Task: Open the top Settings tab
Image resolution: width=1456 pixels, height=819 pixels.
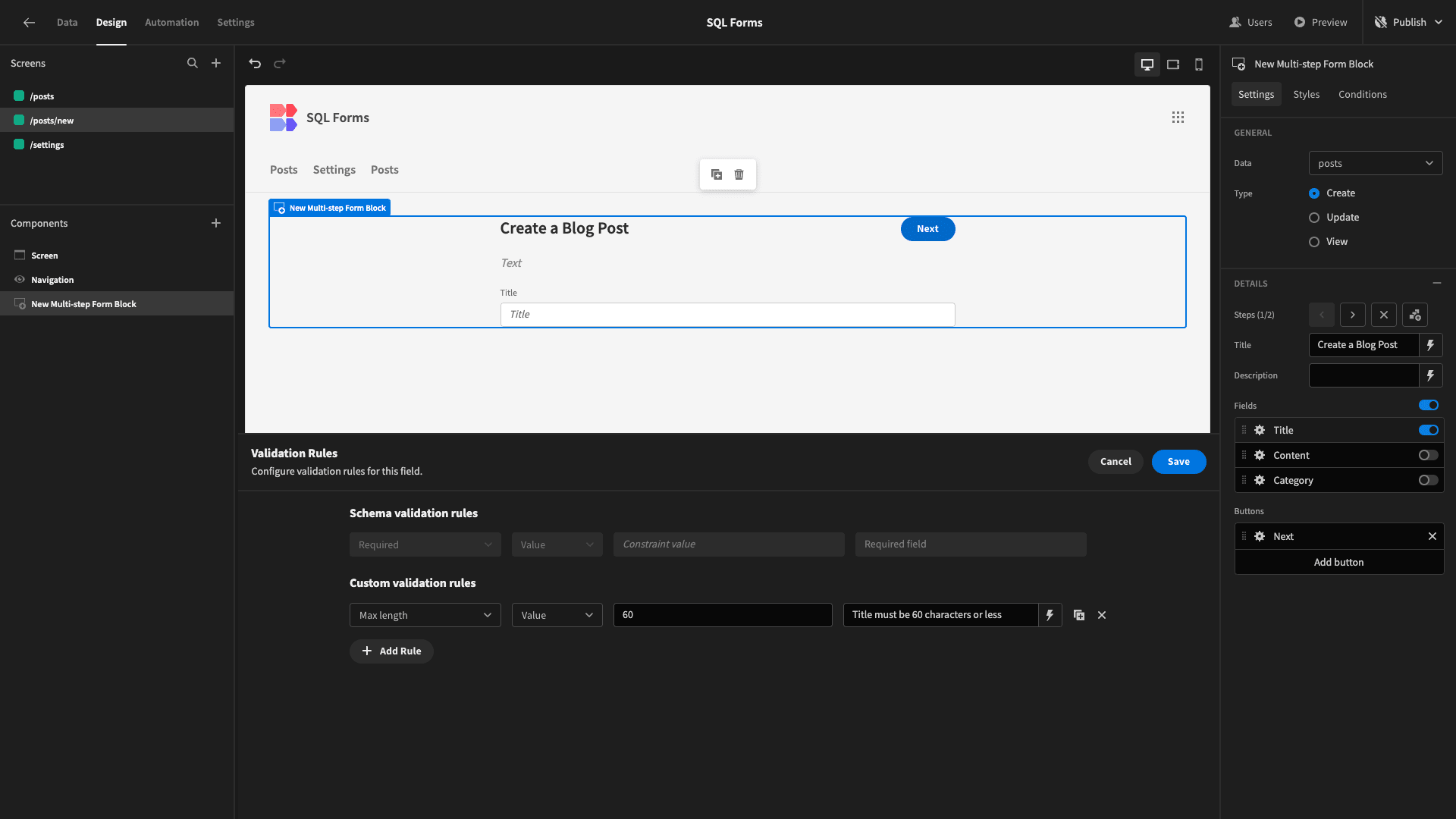Action: [236, 23]
